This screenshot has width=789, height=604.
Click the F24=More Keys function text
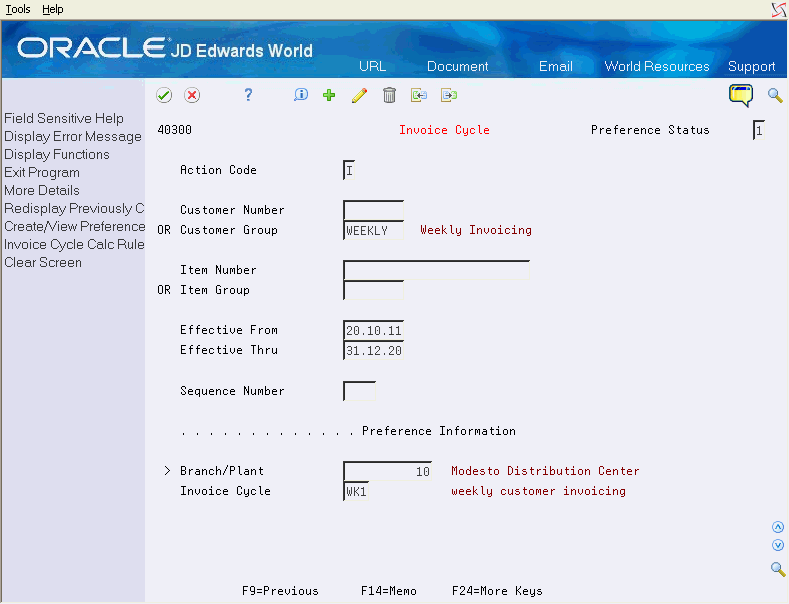tap(497, 591)
